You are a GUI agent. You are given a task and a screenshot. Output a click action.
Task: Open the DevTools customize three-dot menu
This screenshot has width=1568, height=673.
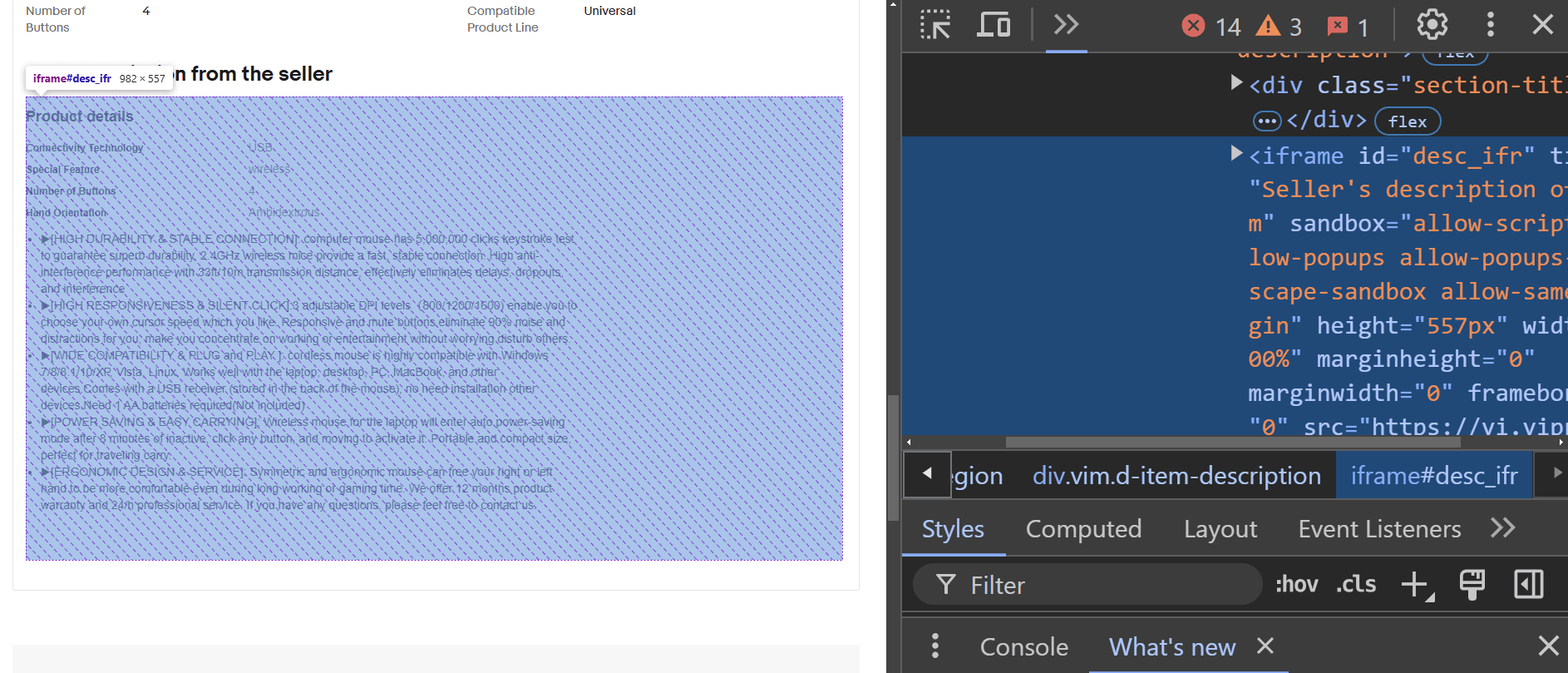click(x=1490, y=25)
